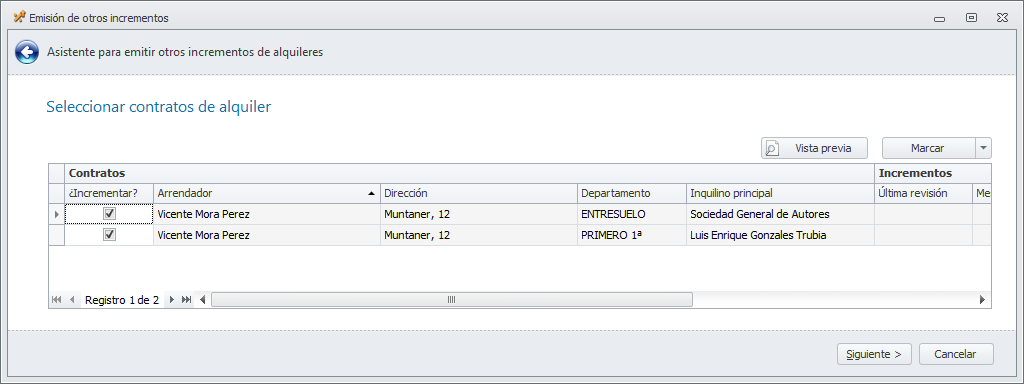The width and height of the screenshot is (1024, 384).
Task: Click the Registro 1 de 2 record counter
Action: point(122,300)
